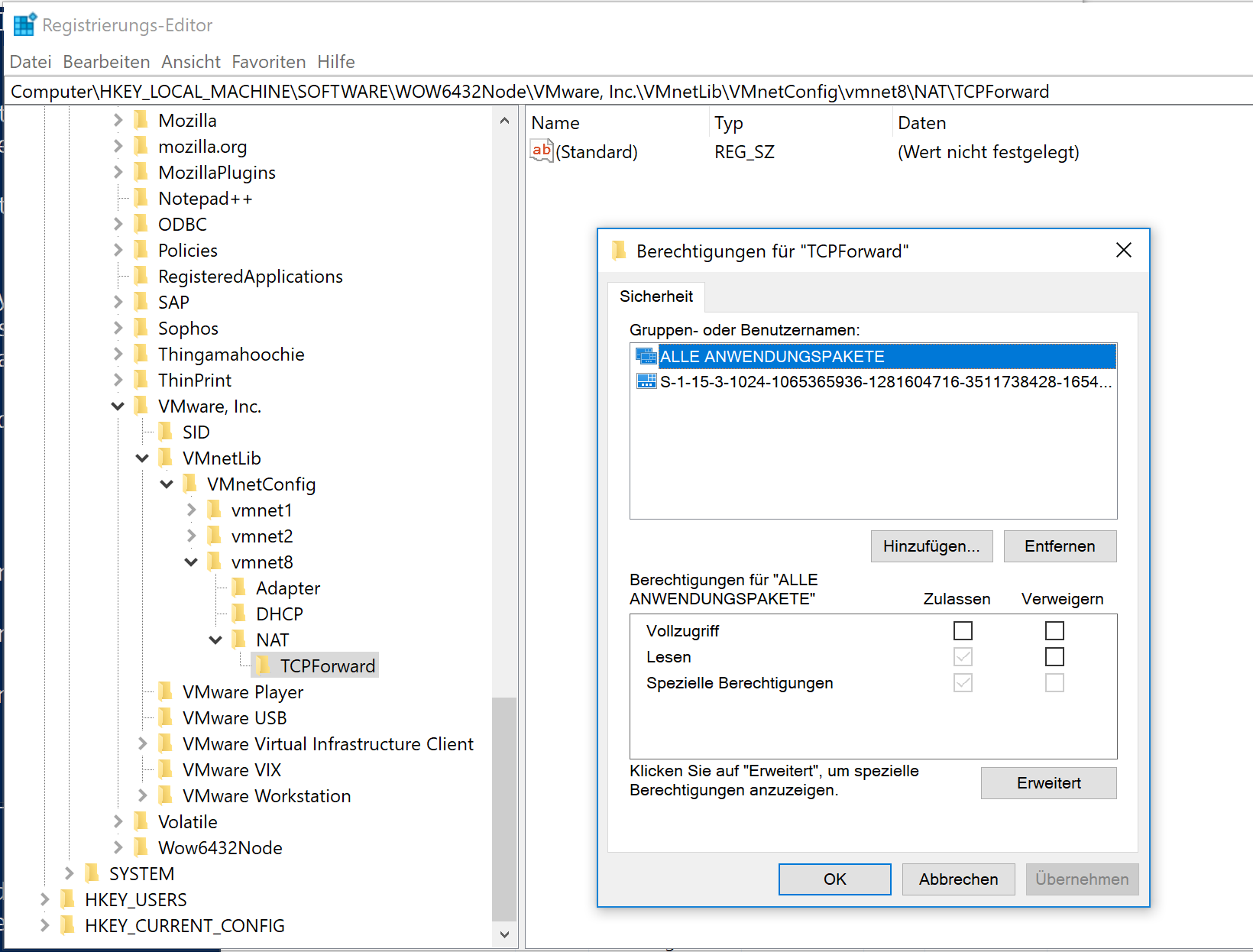Open the Datei menu
1253x952 pixels.
(31, 62)
